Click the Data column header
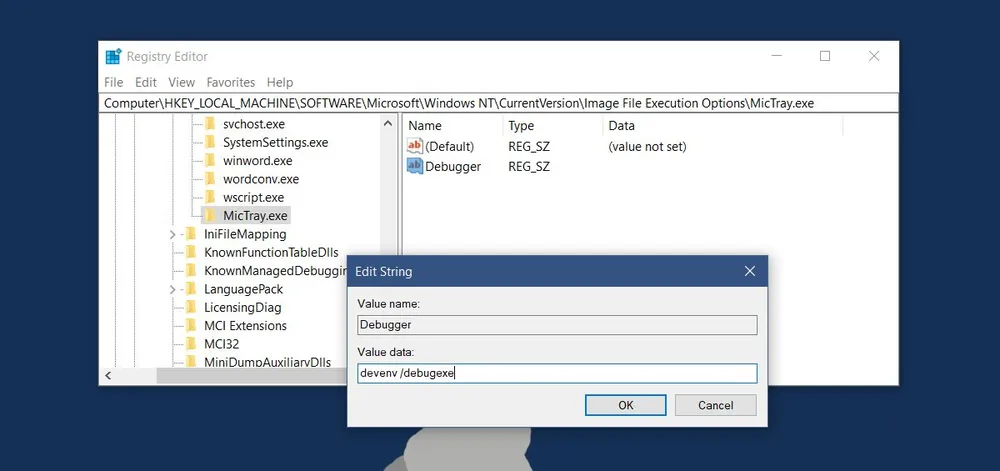Screen dimensions: 1000x471 coord(622,126)
